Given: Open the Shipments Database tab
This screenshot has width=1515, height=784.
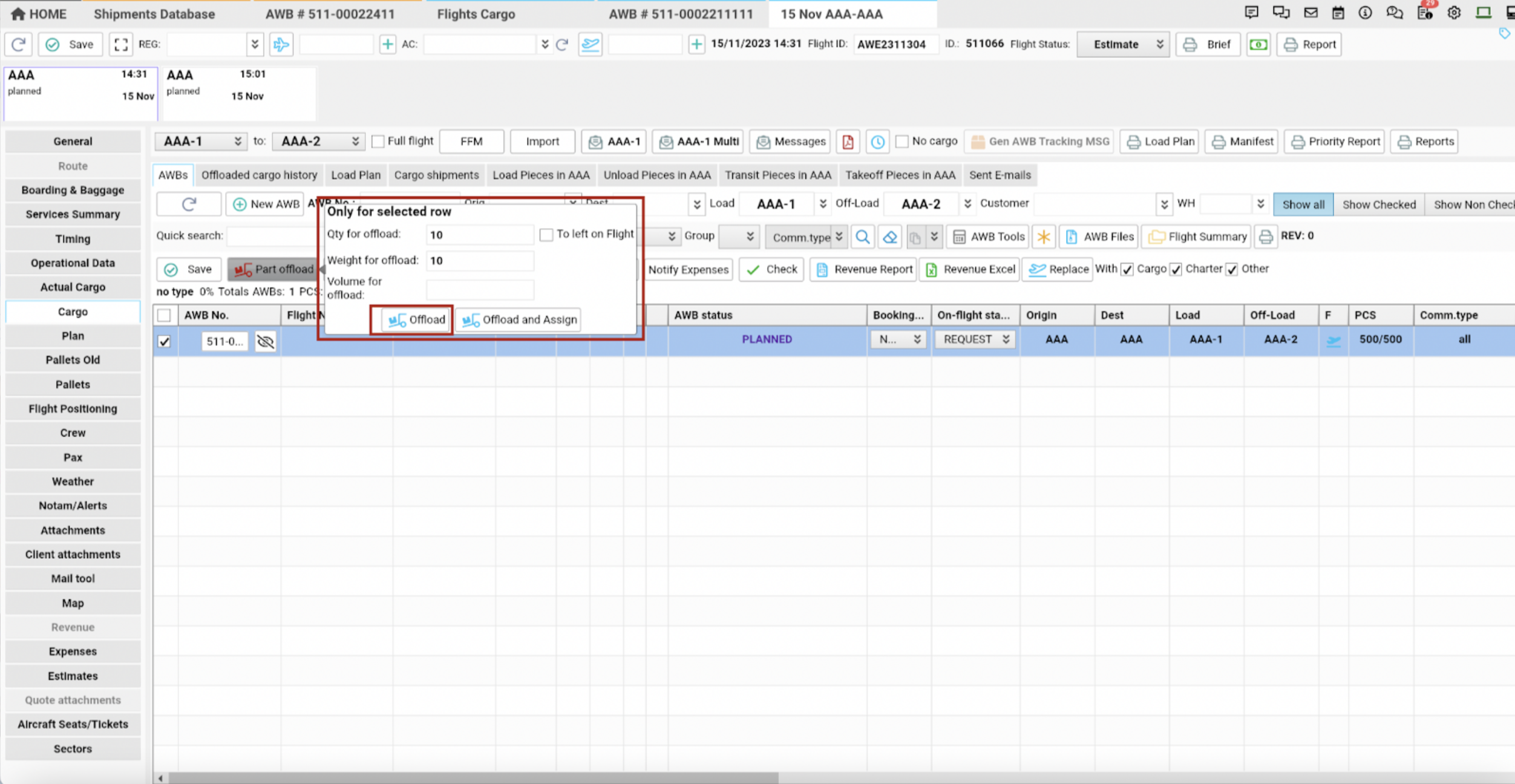Looking at the screenshot, I should click(154, 14).
